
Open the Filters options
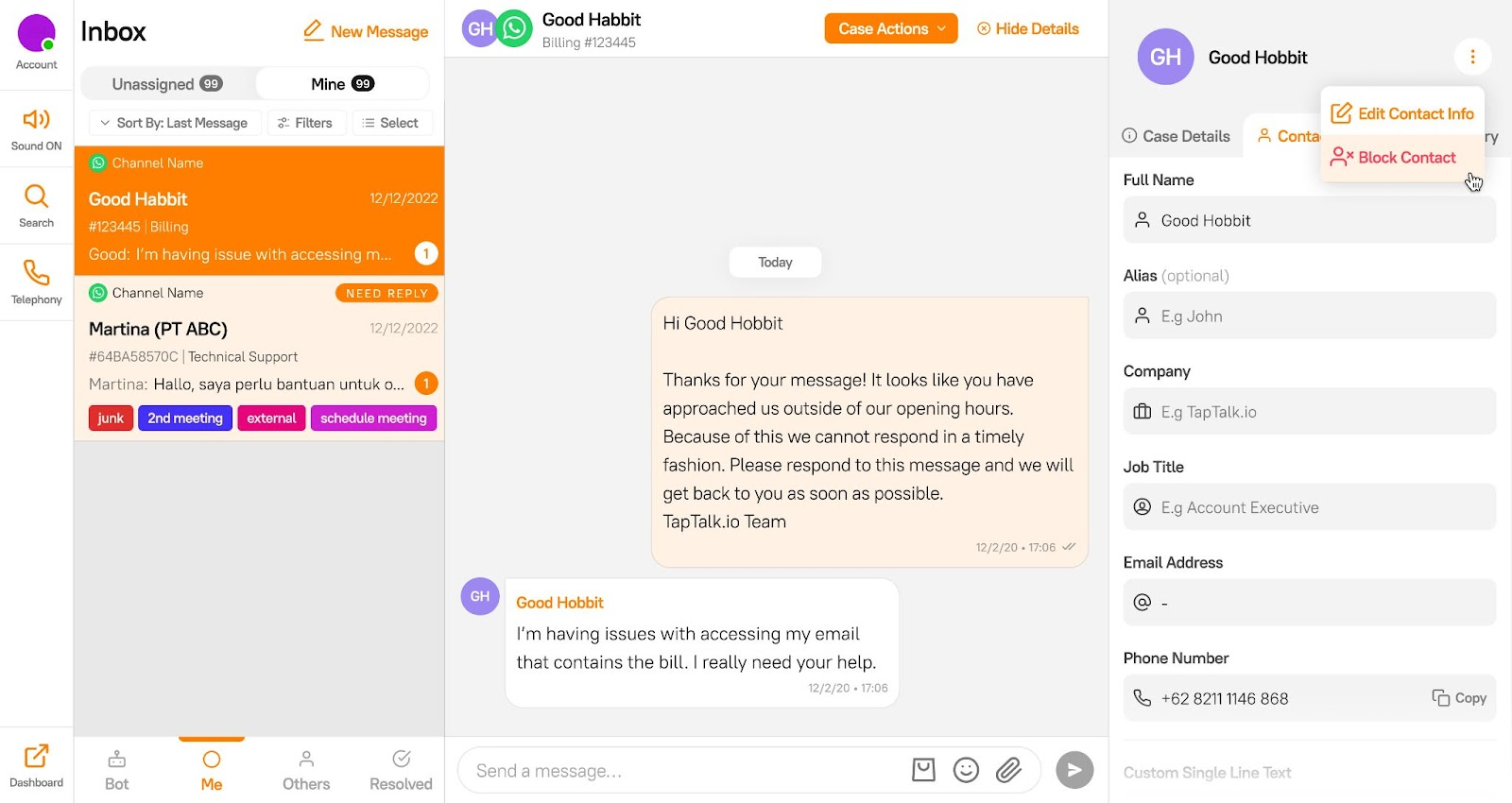click(x=305, y=123)
